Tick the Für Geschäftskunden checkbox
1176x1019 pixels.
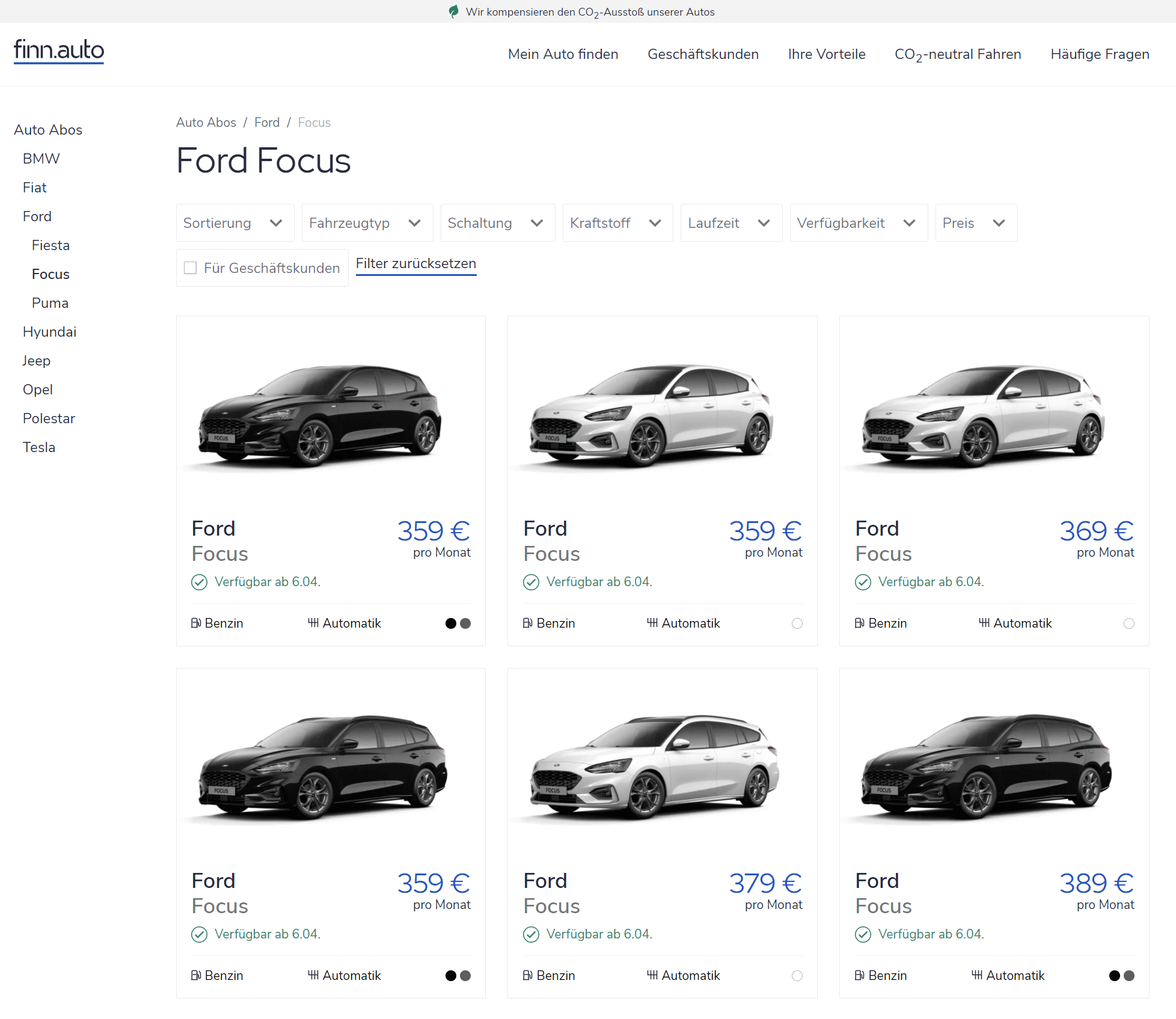191,268
